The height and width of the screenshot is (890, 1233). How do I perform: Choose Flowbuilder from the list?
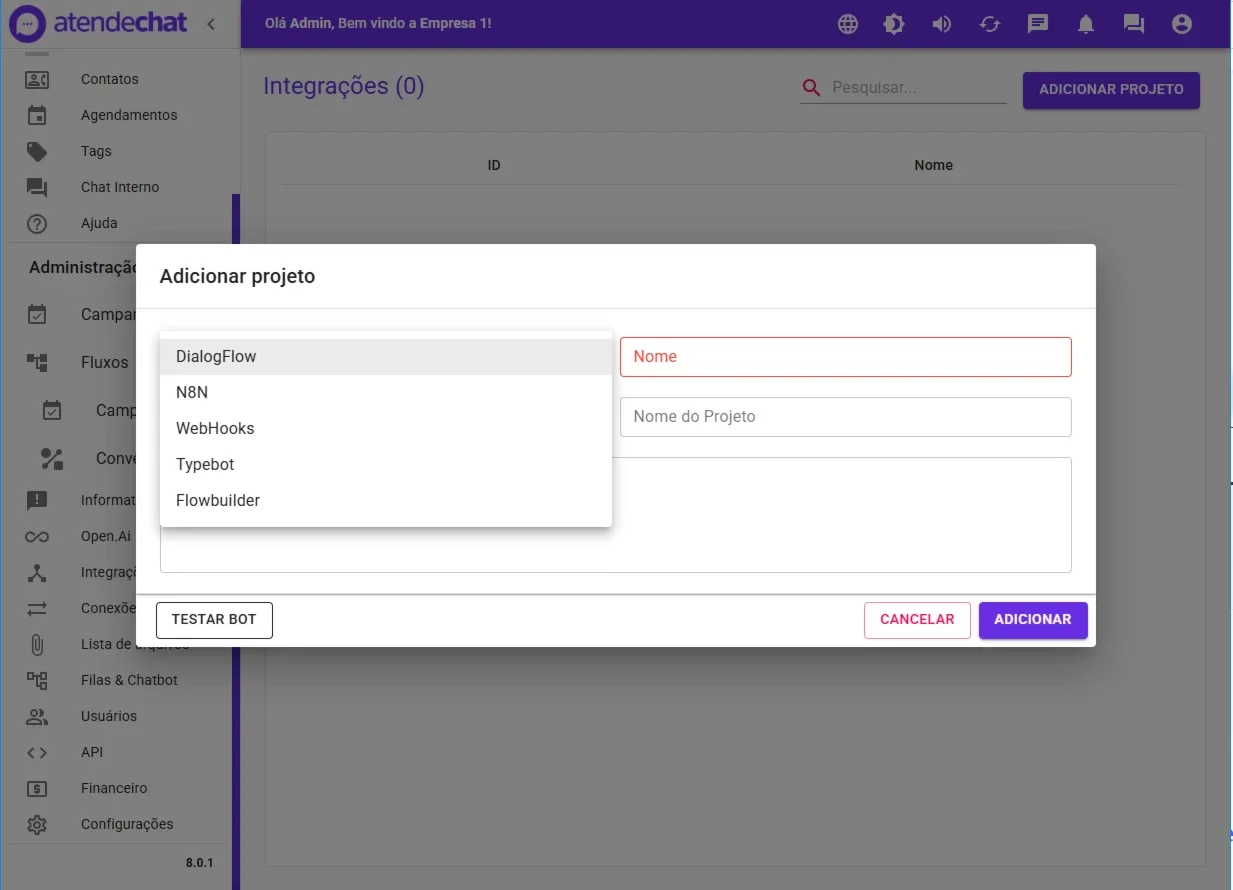click(x=386, y=501)
